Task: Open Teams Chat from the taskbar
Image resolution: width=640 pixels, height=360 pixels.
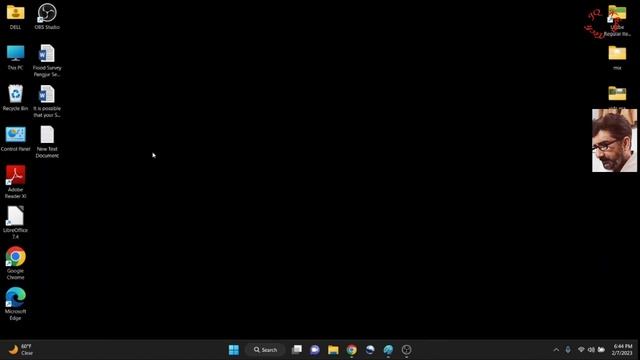Action: (x=315, y=350)
